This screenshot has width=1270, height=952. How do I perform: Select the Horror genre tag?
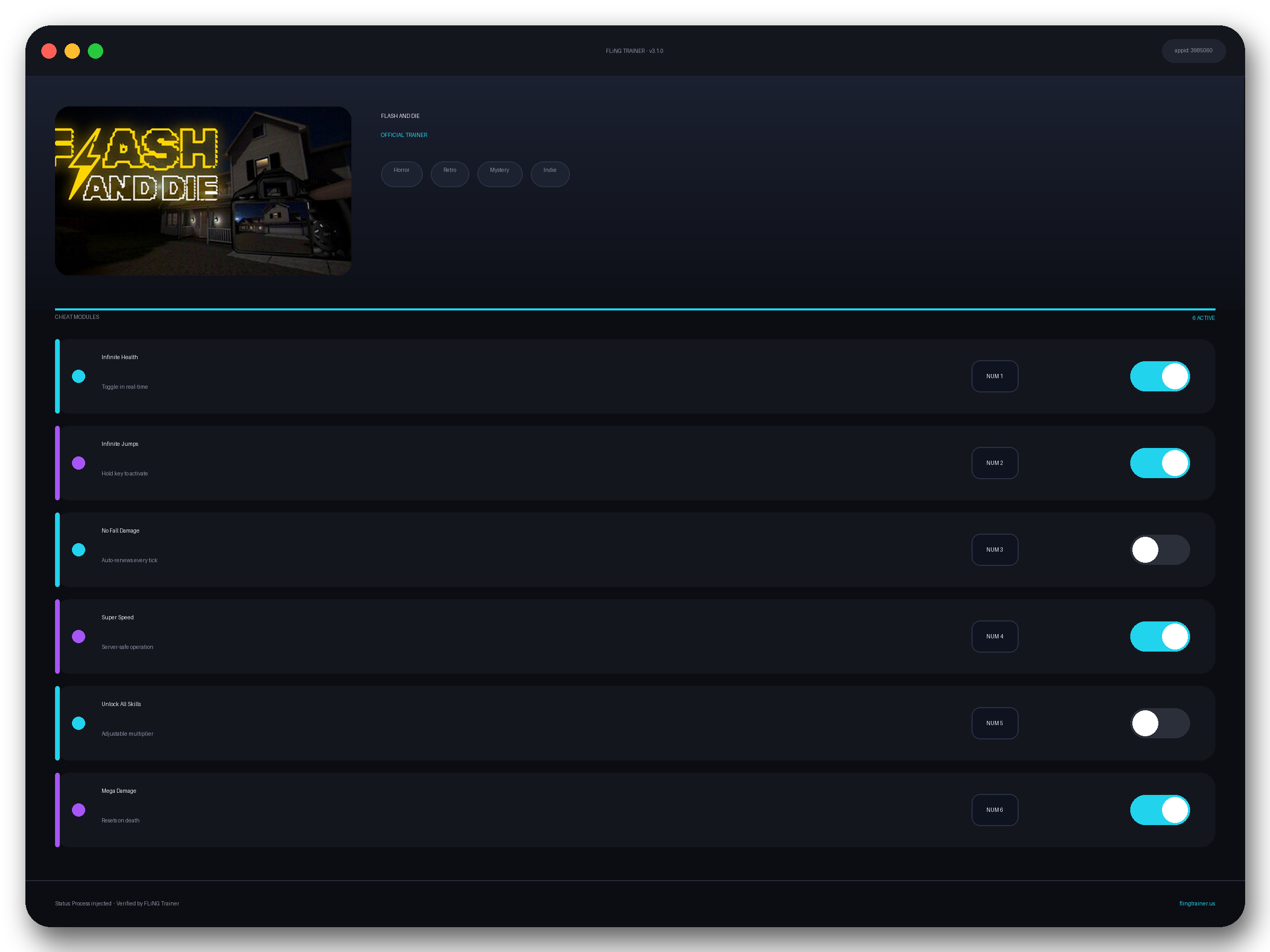(x=401, y=174)
